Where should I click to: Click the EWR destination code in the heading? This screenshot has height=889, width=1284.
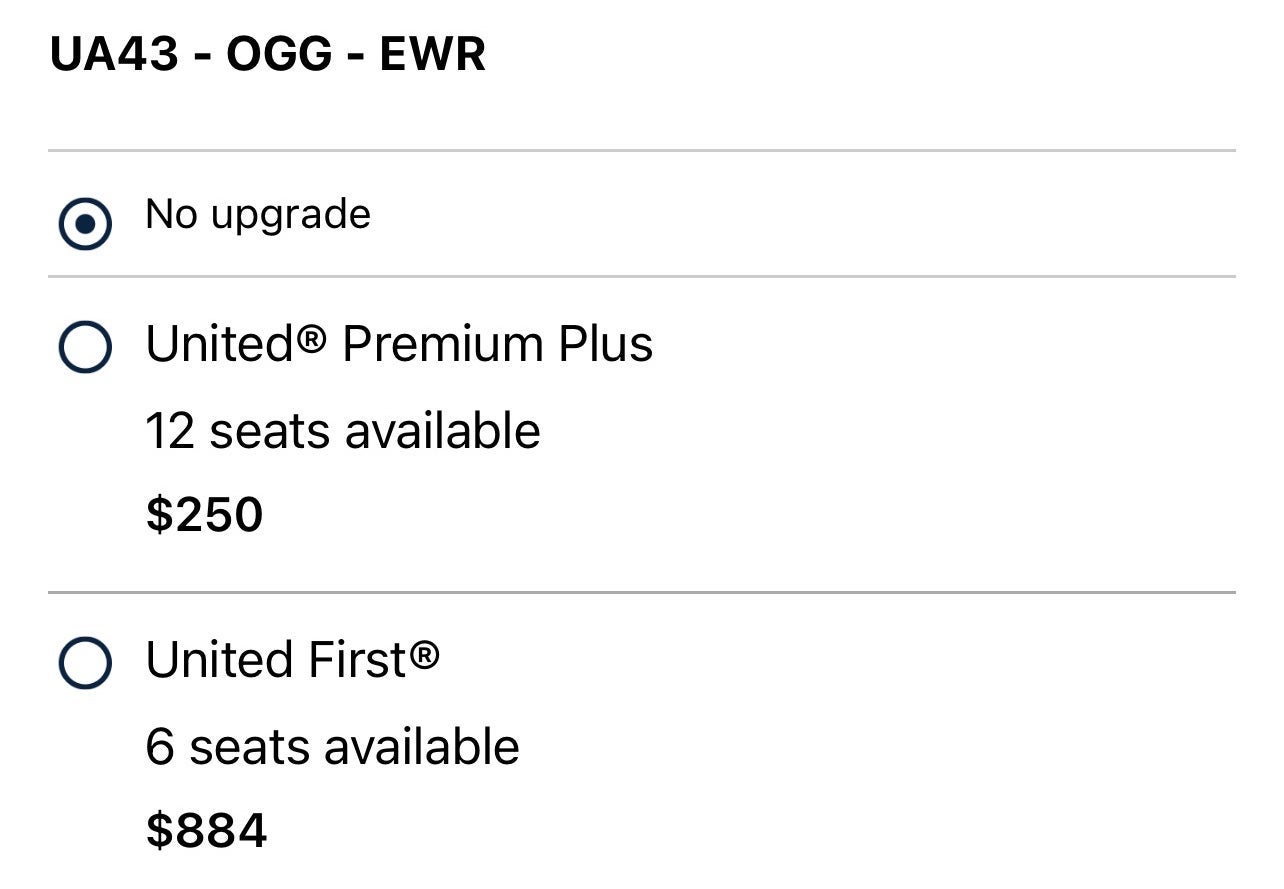click(x=432, y=55)
